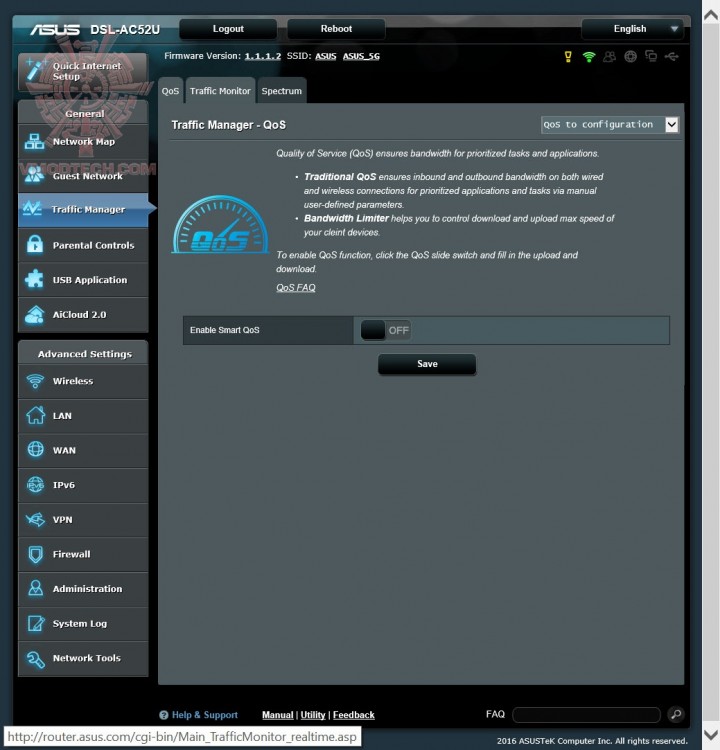Click the Network Tools wrench icon
Screen dimensions: 720x750
35,659
